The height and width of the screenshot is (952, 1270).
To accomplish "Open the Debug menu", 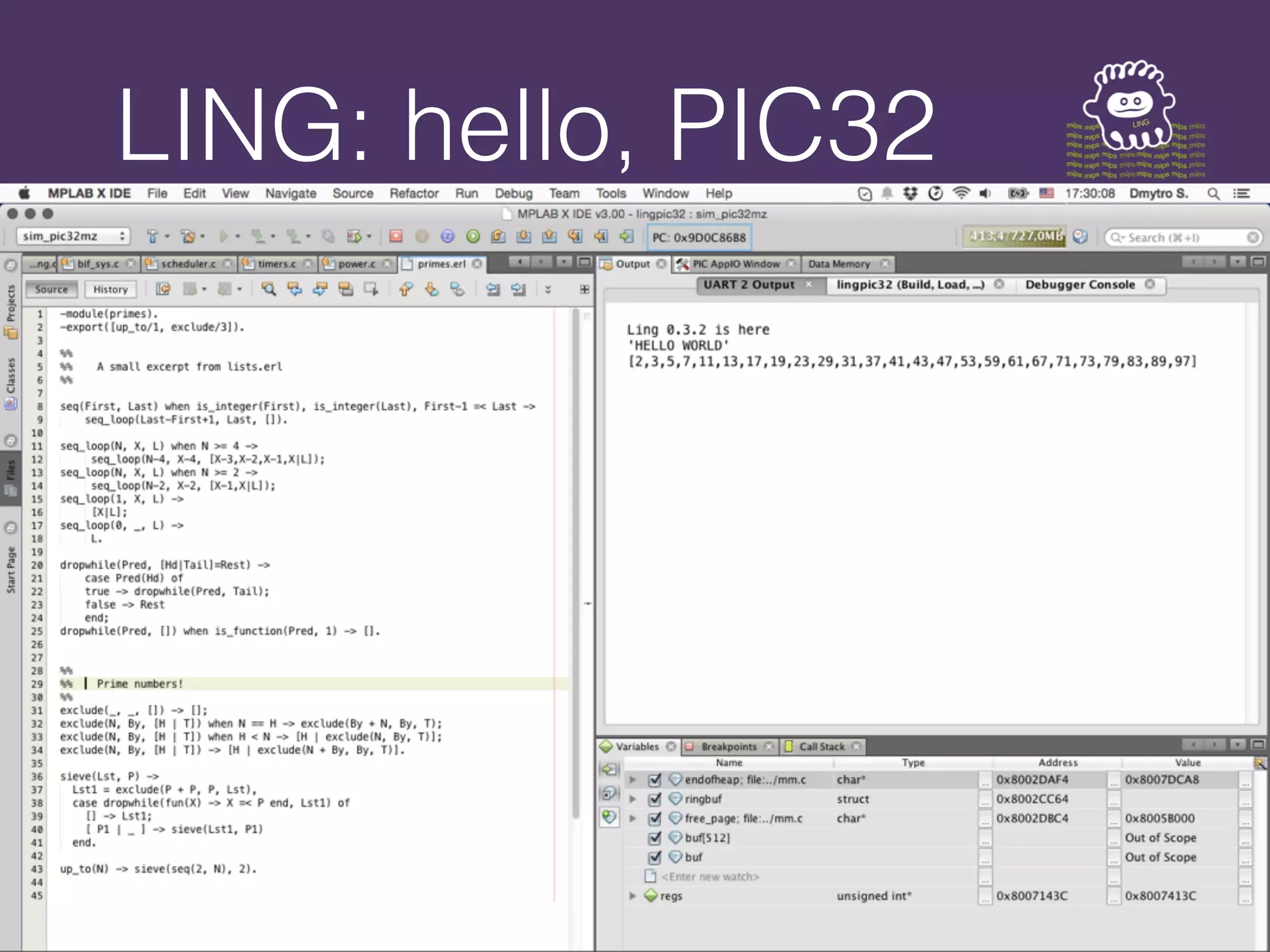I will tap(513, 193).
